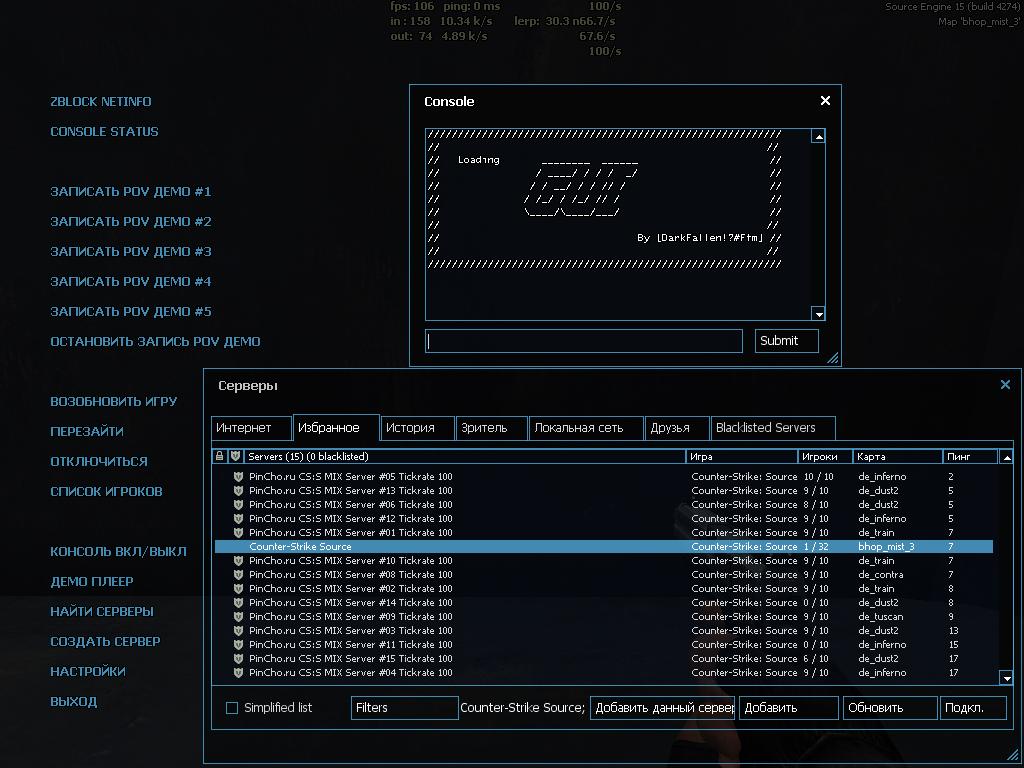Sort servers by Игра column
The width and height of the screenshot is (1024, 768).
click(742, 456)
